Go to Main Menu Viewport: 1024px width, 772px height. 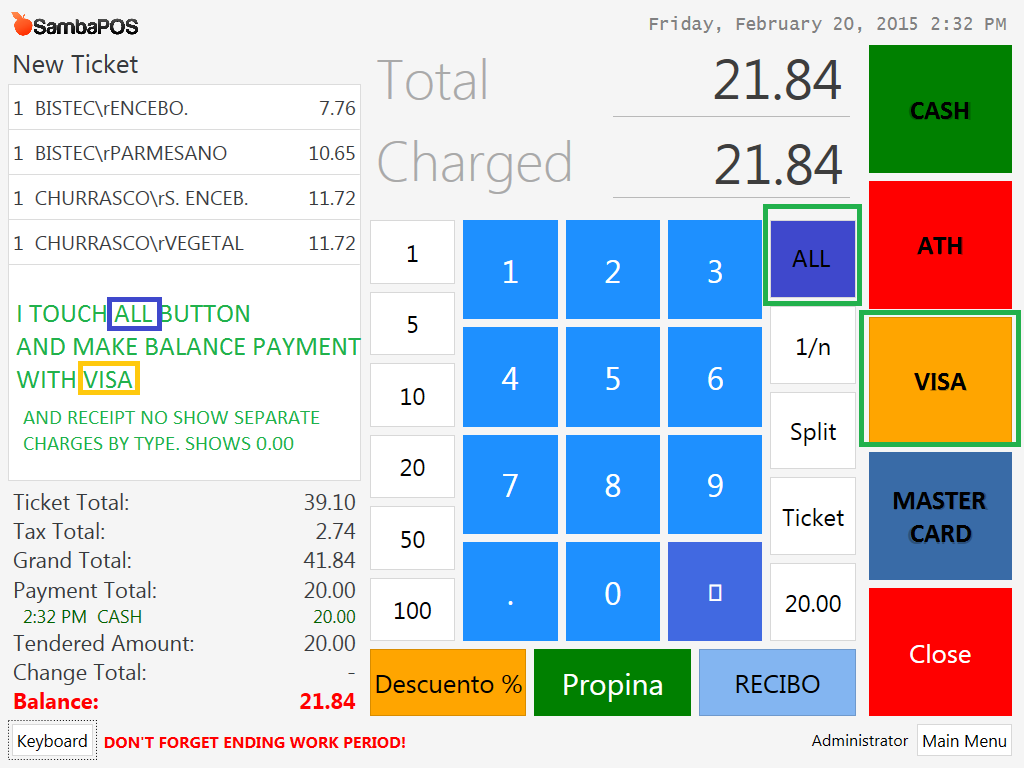pos(964,741)
